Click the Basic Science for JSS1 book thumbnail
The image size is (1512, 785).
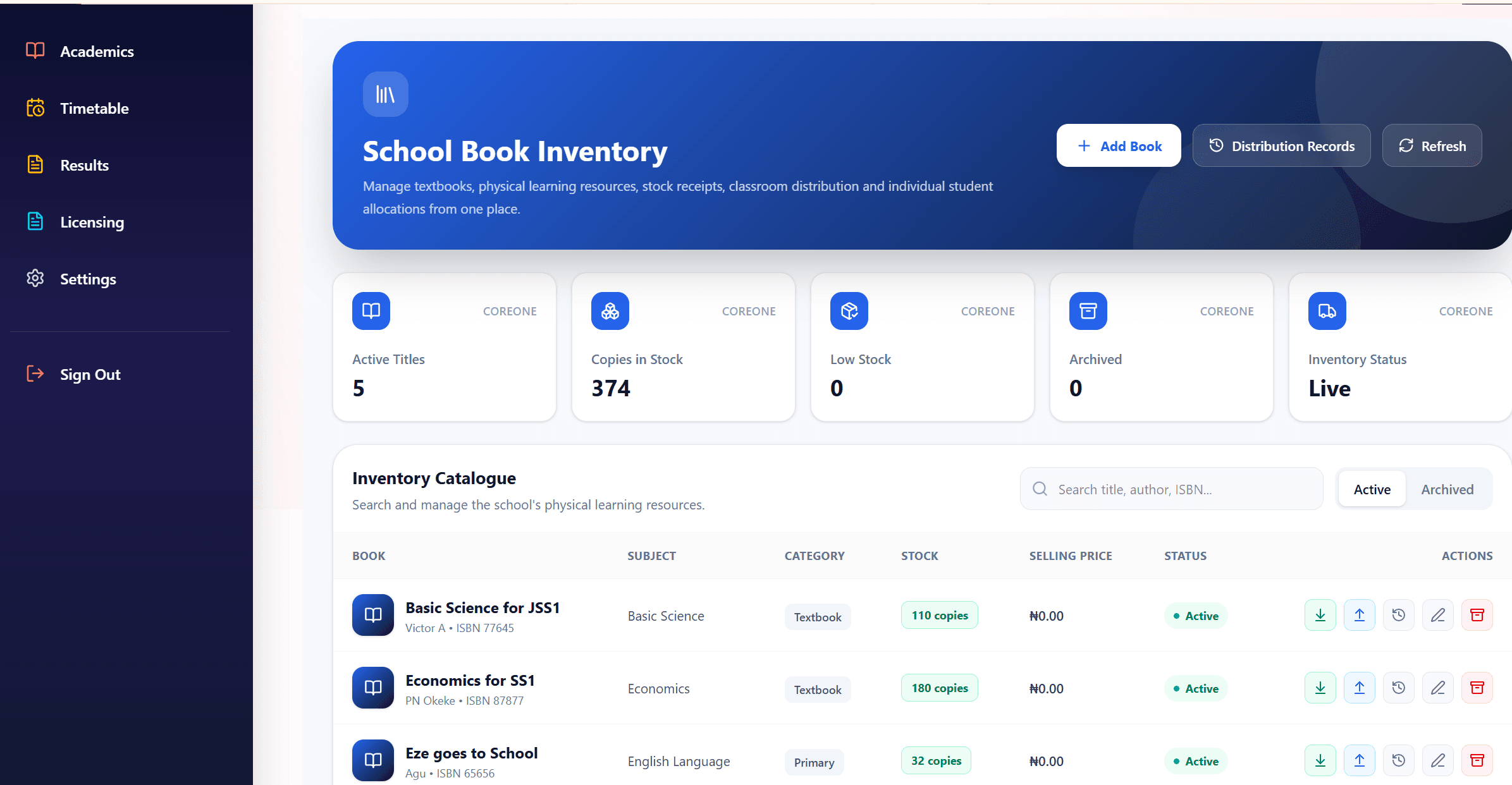click(373, 615)
